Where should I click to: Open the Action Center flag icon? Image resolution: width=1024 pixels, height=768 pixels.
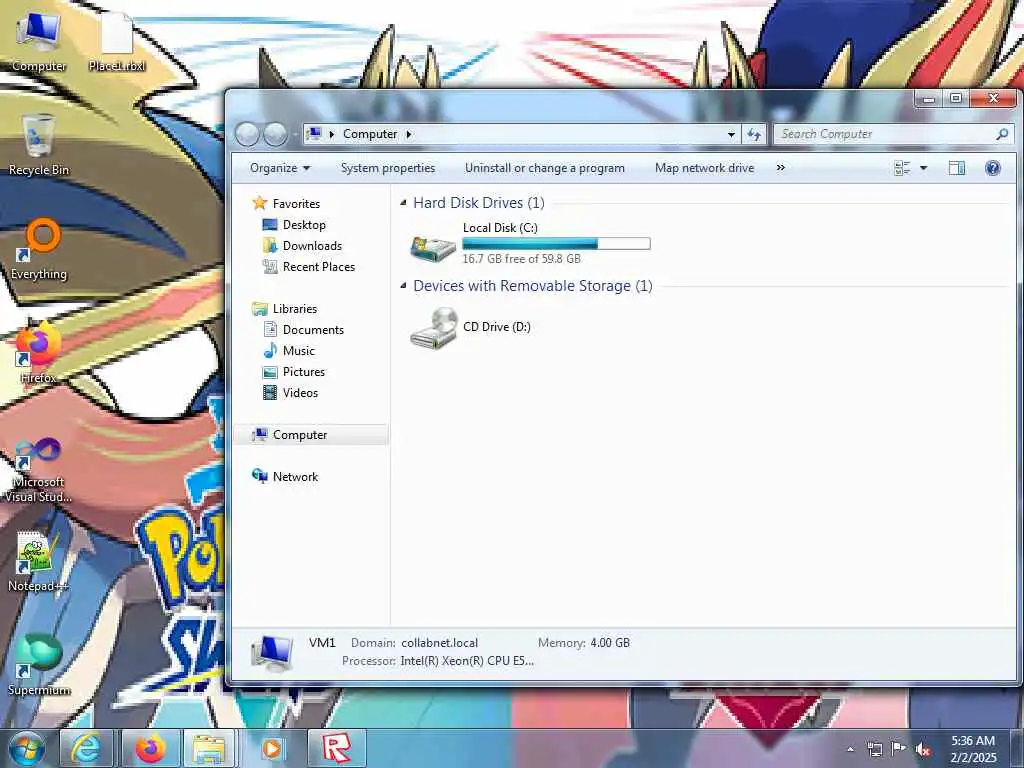(899, 749)
